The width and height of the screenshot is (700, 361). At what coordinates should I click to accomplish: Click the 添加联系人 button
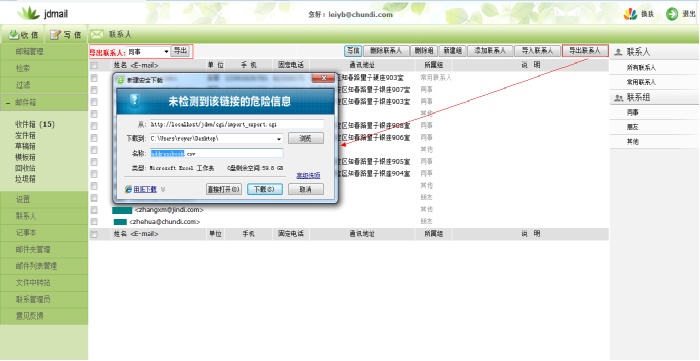pos(490,51)
